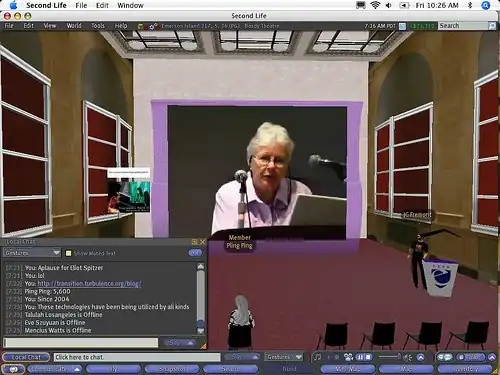Image resolution: width=500 pixels, height=375 pixels.
Task: Open the Search button in bottom bar
Action: [231, 369]
